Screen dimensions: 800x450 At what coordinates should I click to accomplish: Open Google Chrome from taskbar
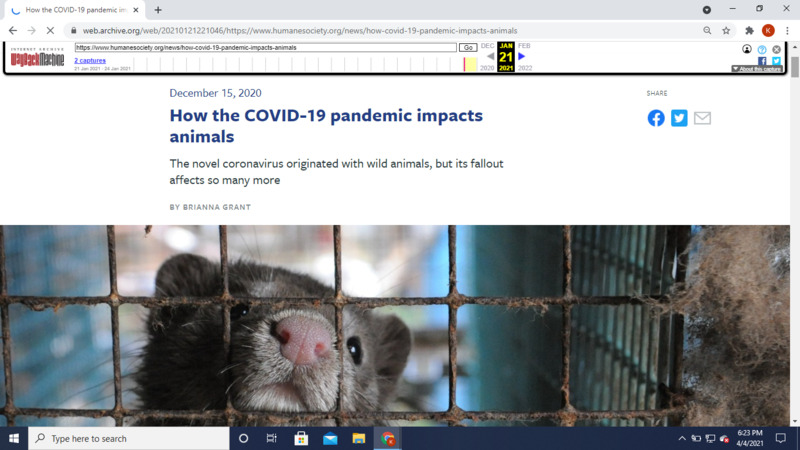pyautogui.click(x=388, y=438)
